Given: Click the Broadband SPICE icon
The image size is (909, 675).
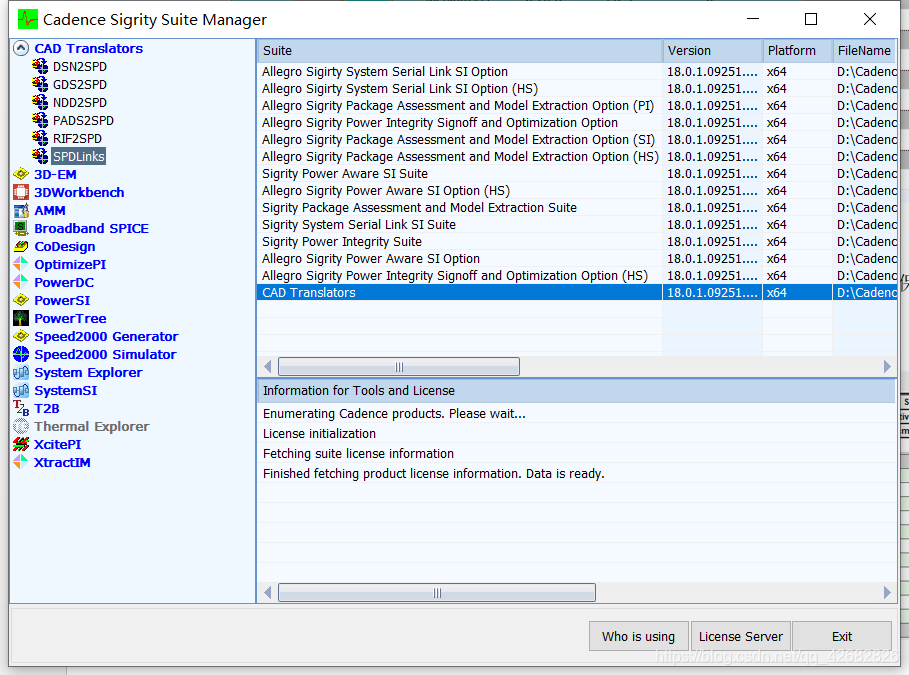Looking at the screenshot, I should point(21,228).
